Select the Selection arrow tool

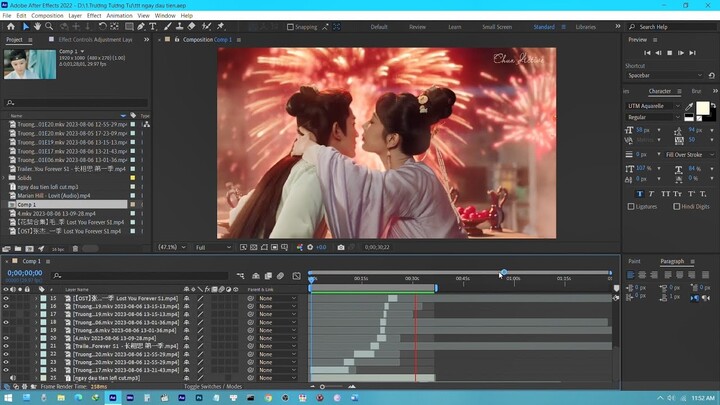point(26,27)
